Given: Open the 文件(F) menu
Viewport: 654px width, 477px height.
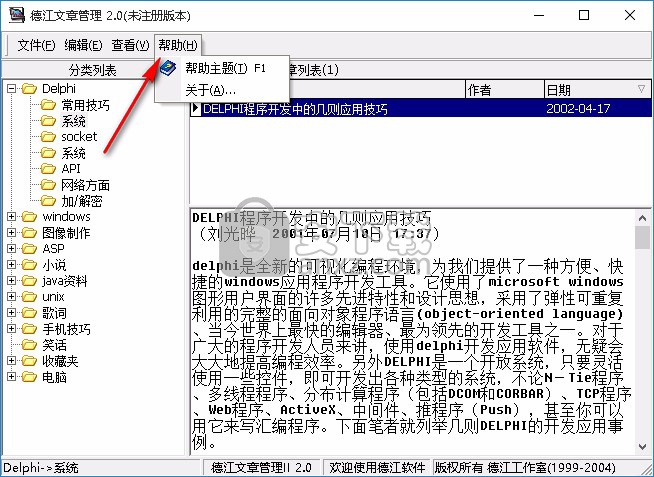Looking at the screenshot, I should coord(36,45).
